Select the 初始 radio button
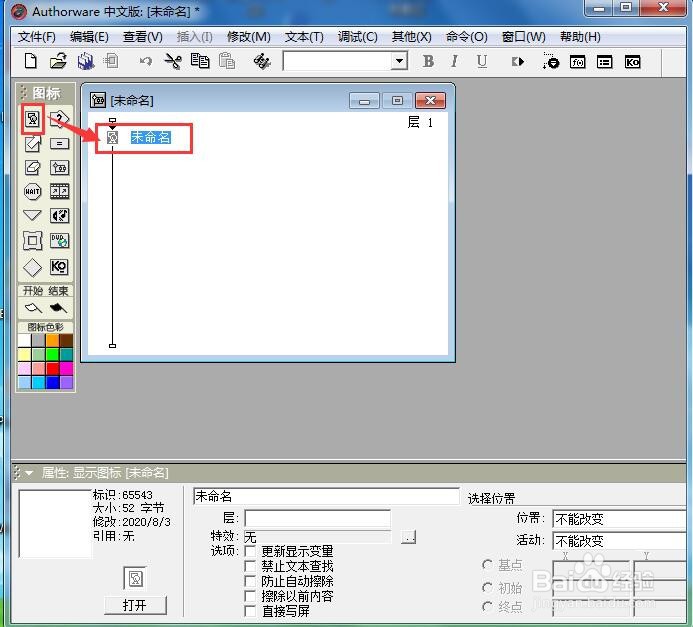Image resolution: width=693 pixels, height=627 pixels. pyautogui.click(x=487, y=587)
